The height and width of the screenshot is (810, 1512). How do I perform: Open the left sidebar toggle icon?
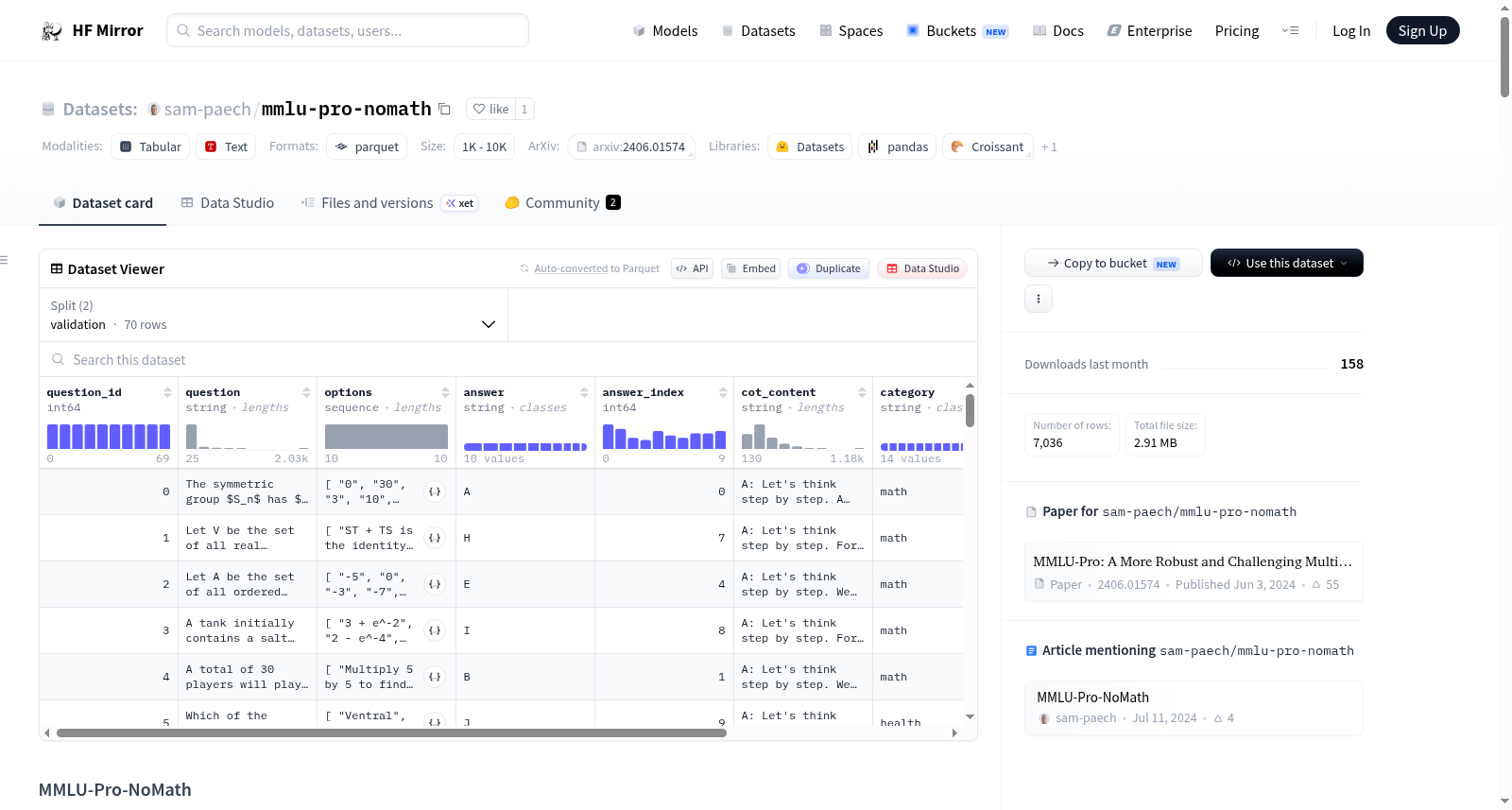[4, 260]
